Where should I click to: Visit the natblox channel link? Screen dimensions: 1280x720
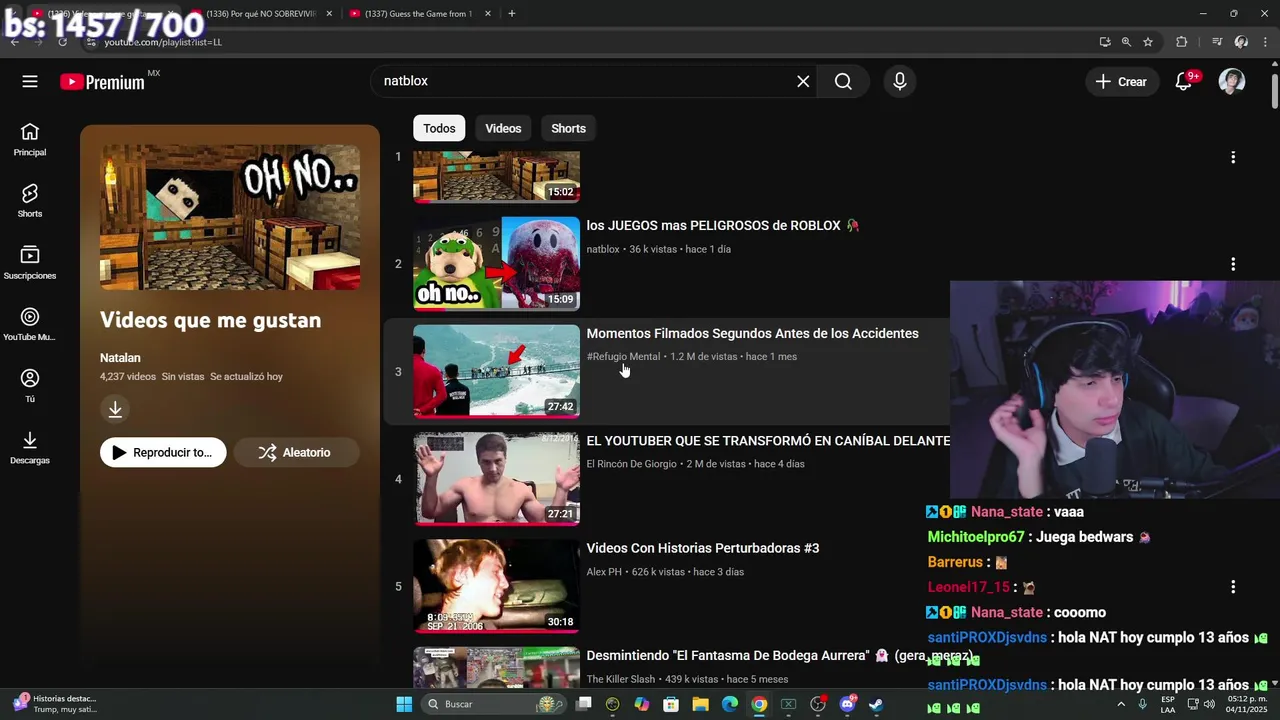(603, 249)
